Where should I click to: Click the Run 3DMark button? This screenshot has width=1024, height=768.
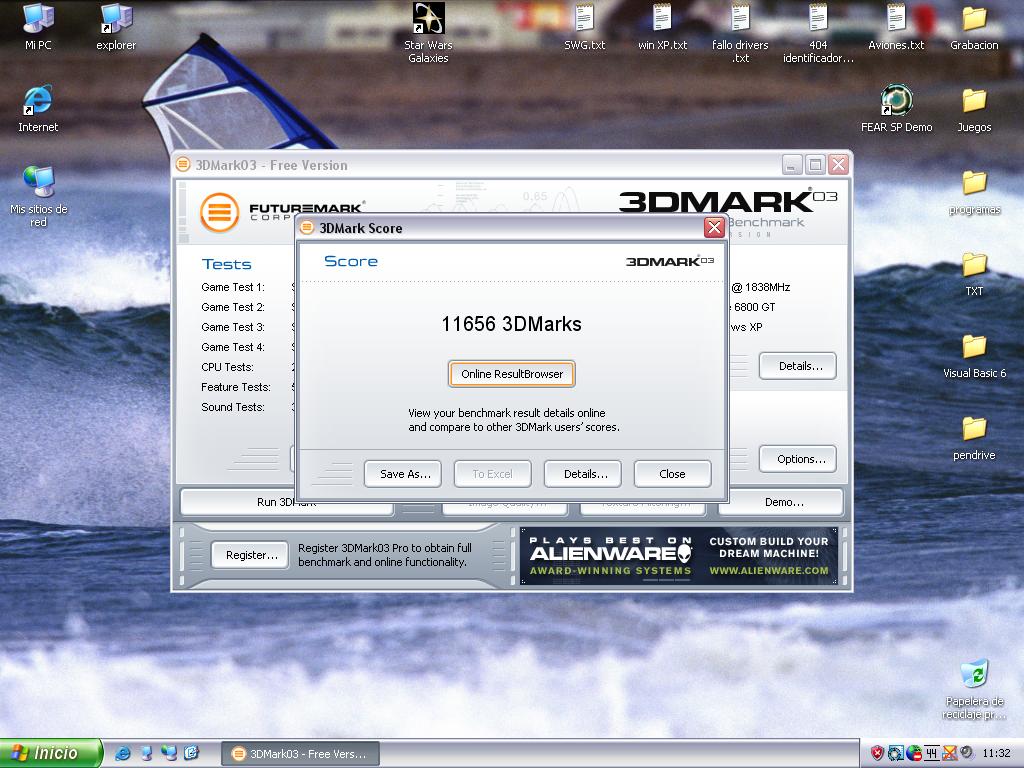(286, 502)
